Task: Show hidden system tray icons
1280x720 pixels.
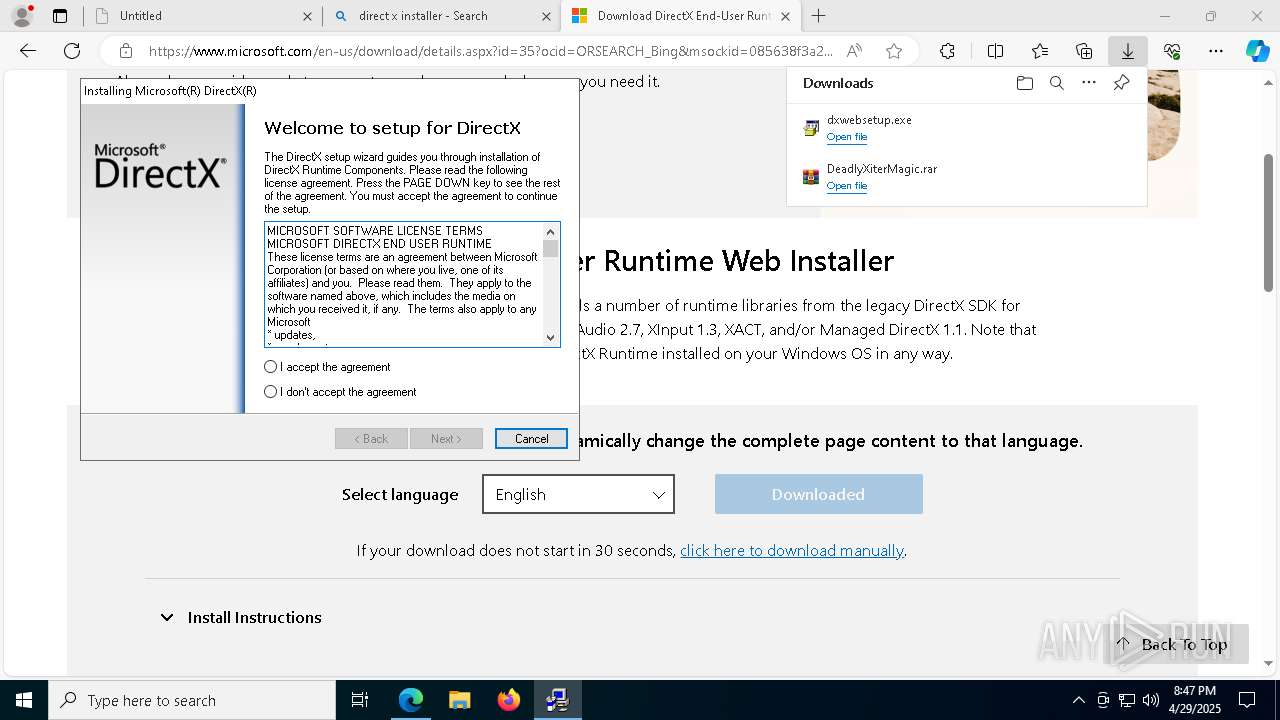Action: point(1078,700)
